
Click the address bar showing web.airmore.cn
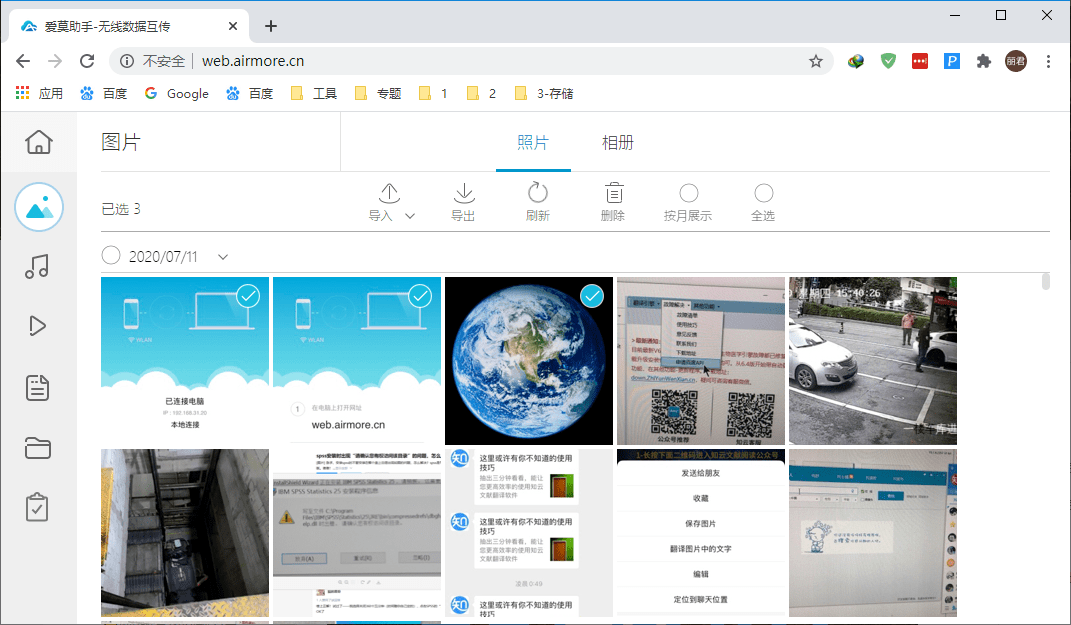pyautogui.click(x=471, y=61)
